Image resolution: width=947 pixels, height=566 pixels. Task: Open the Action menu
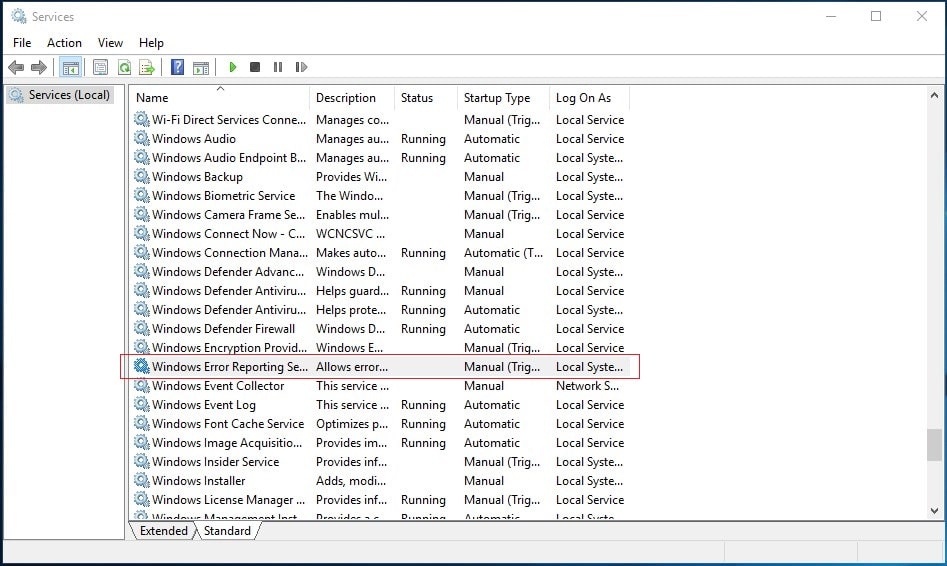click(64, 43)
